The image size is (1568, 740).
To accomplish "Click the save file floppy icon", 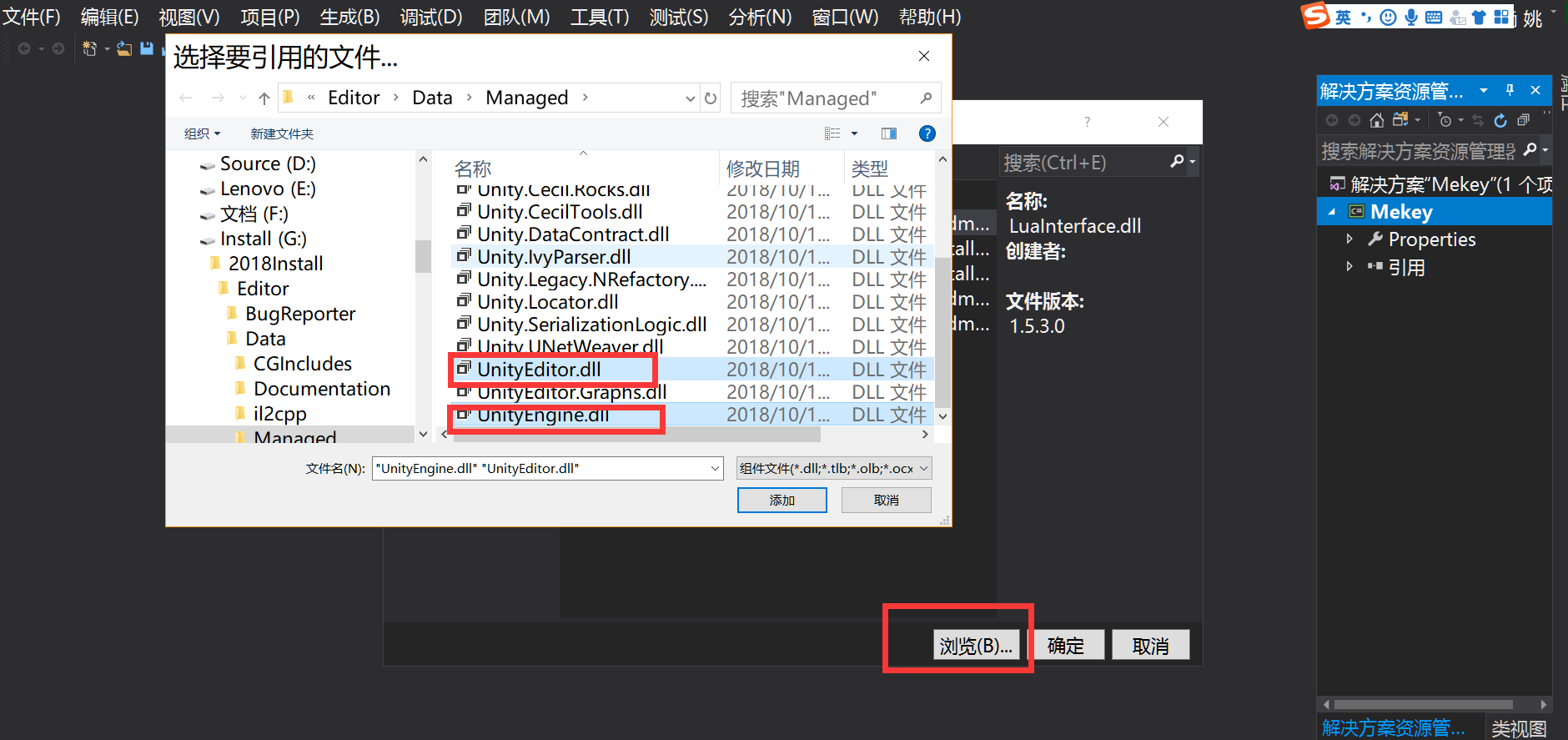I will coord(147,48).
